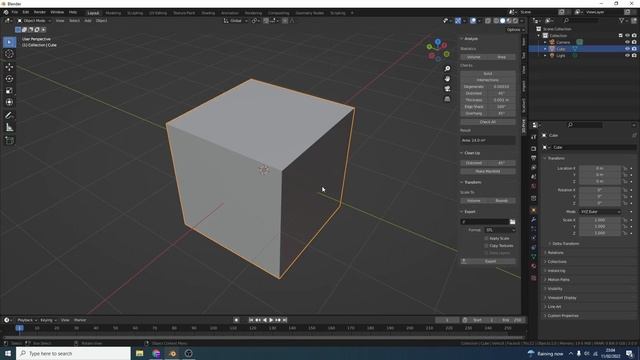Click the Export button

[488, 261]
